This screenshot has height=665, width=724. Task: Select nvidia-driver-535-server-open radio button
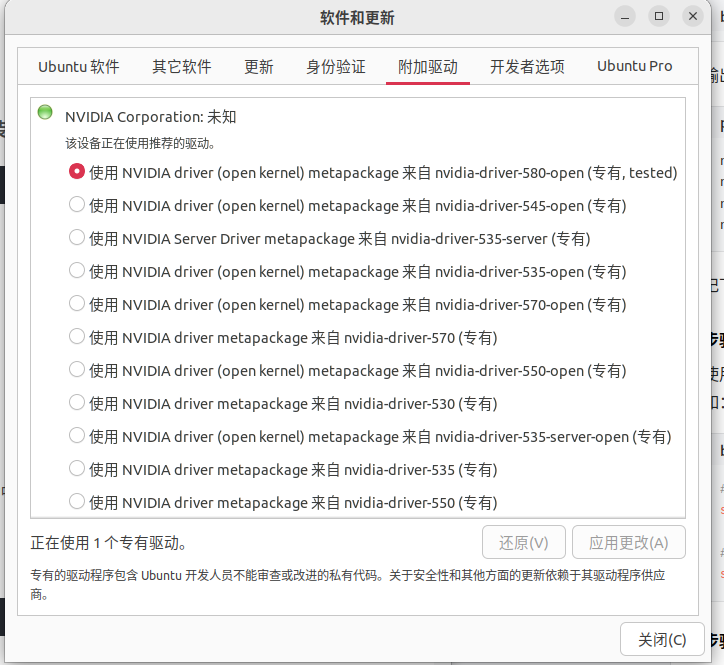pos(77,436)
